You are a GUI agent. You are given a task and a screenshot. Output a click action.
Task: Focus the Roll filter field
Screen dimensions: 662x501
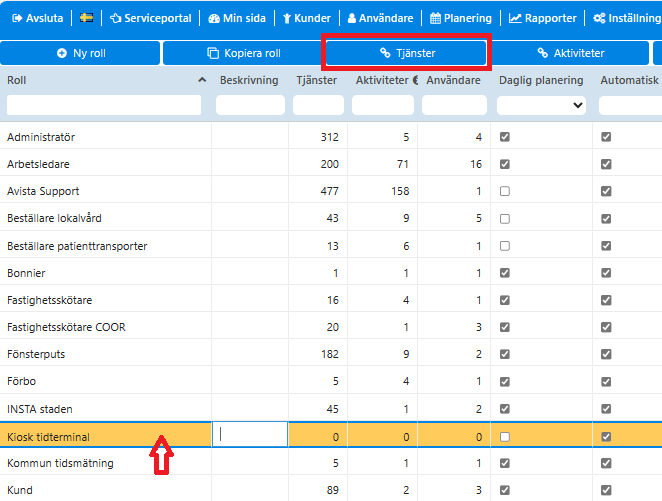tap(104, 105)
